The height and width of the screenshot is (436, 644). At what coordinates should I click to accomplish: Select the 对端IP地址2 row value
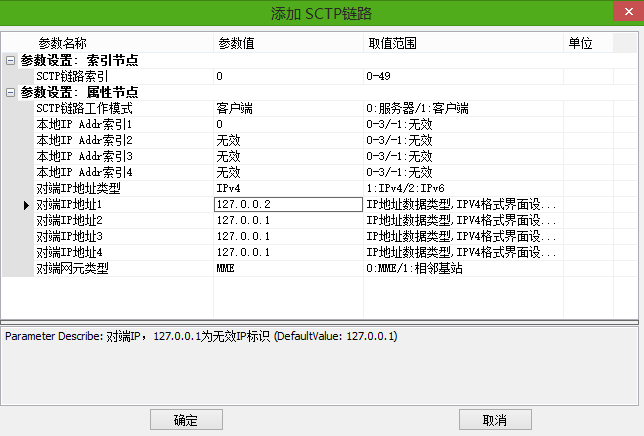pos(287,220)
